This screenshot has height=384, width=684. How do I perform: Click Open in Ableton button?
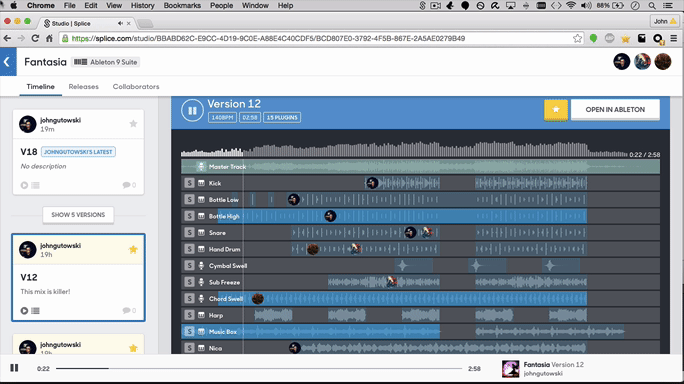click(615, 110)
